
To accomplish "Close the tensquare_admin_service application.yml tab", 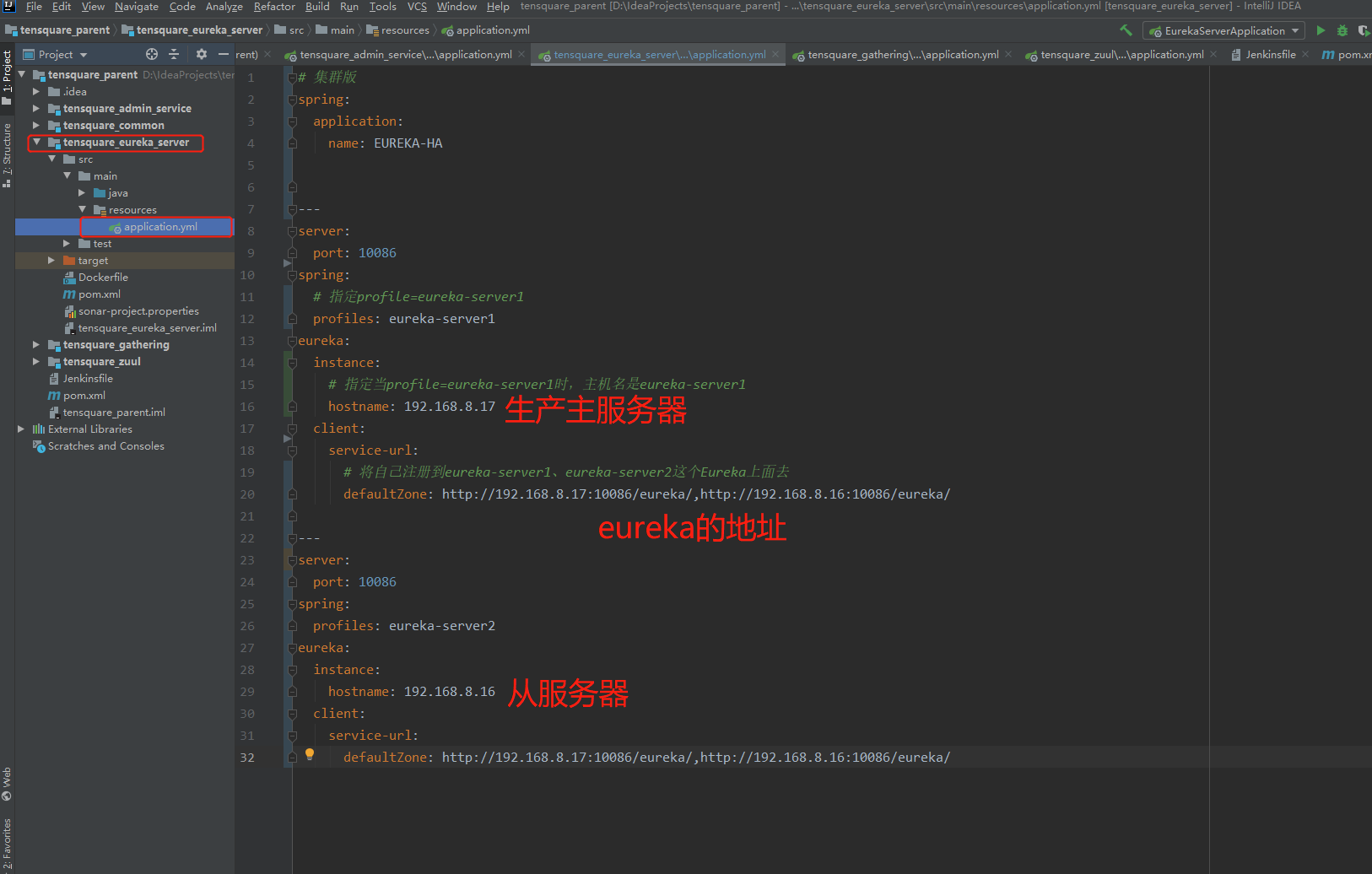I will click(x=521, y=55).
